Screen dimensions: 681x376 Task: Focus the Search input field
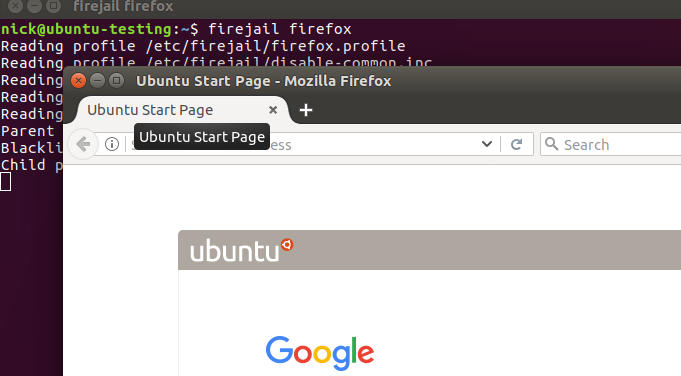[x=612, y=144]
